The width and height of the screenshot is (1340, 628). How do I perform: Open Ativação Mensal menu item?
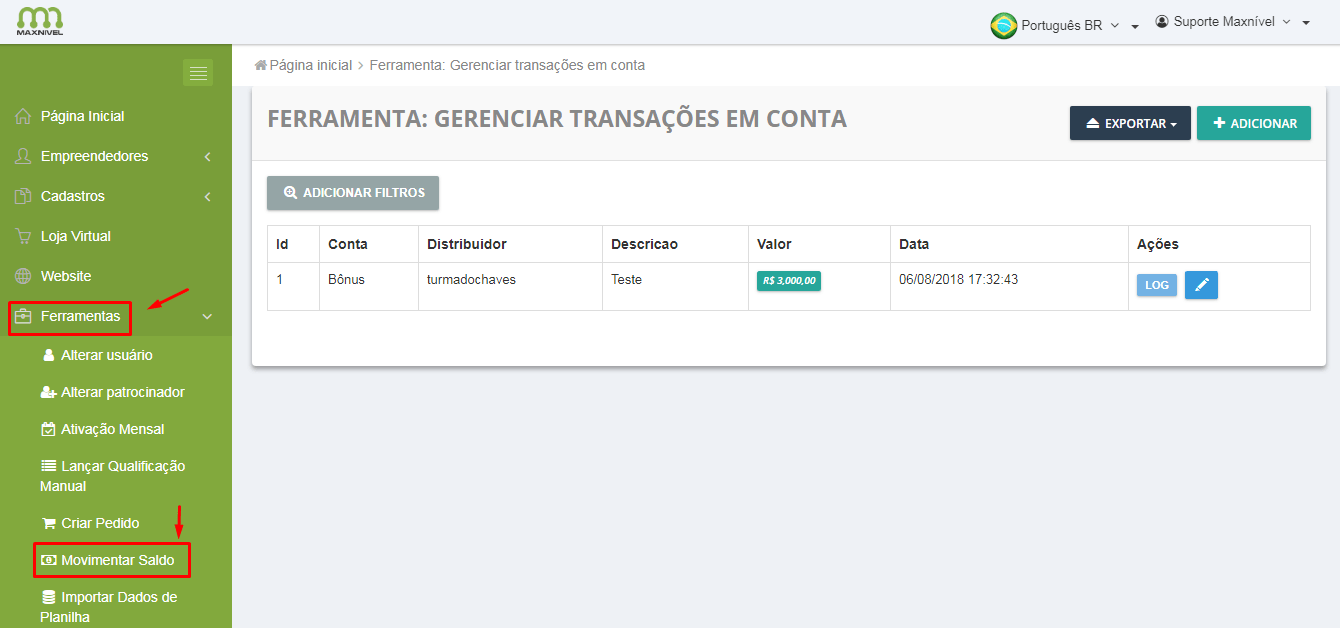(112, 429)
